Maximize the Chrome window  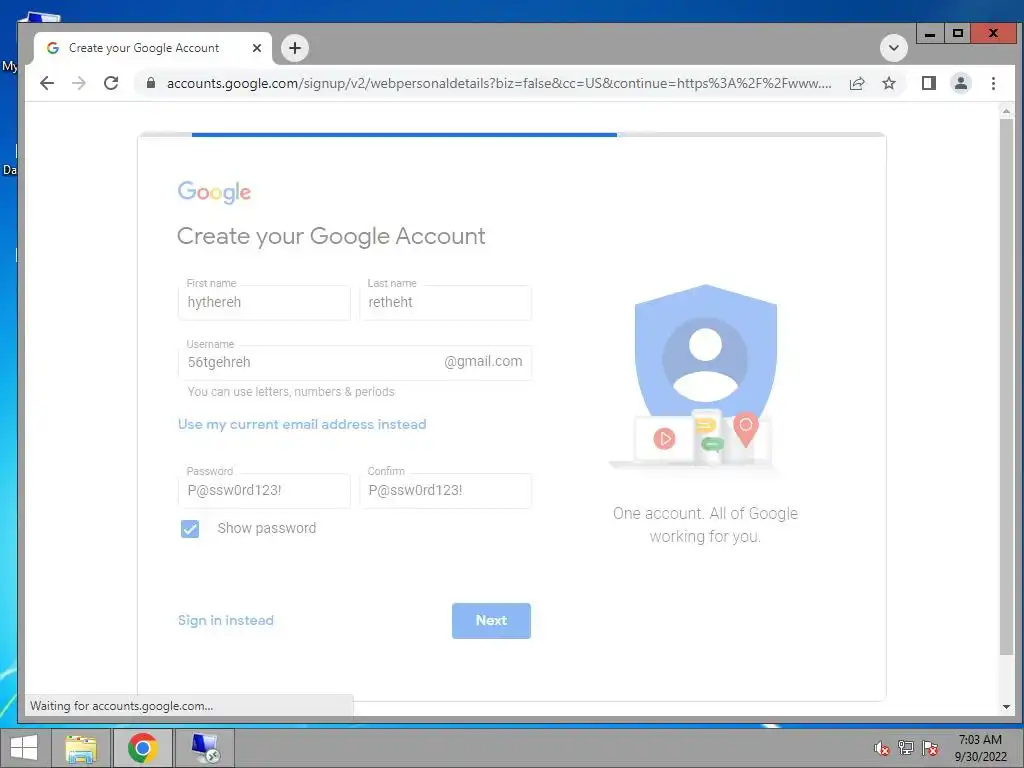tap(957, 33)
